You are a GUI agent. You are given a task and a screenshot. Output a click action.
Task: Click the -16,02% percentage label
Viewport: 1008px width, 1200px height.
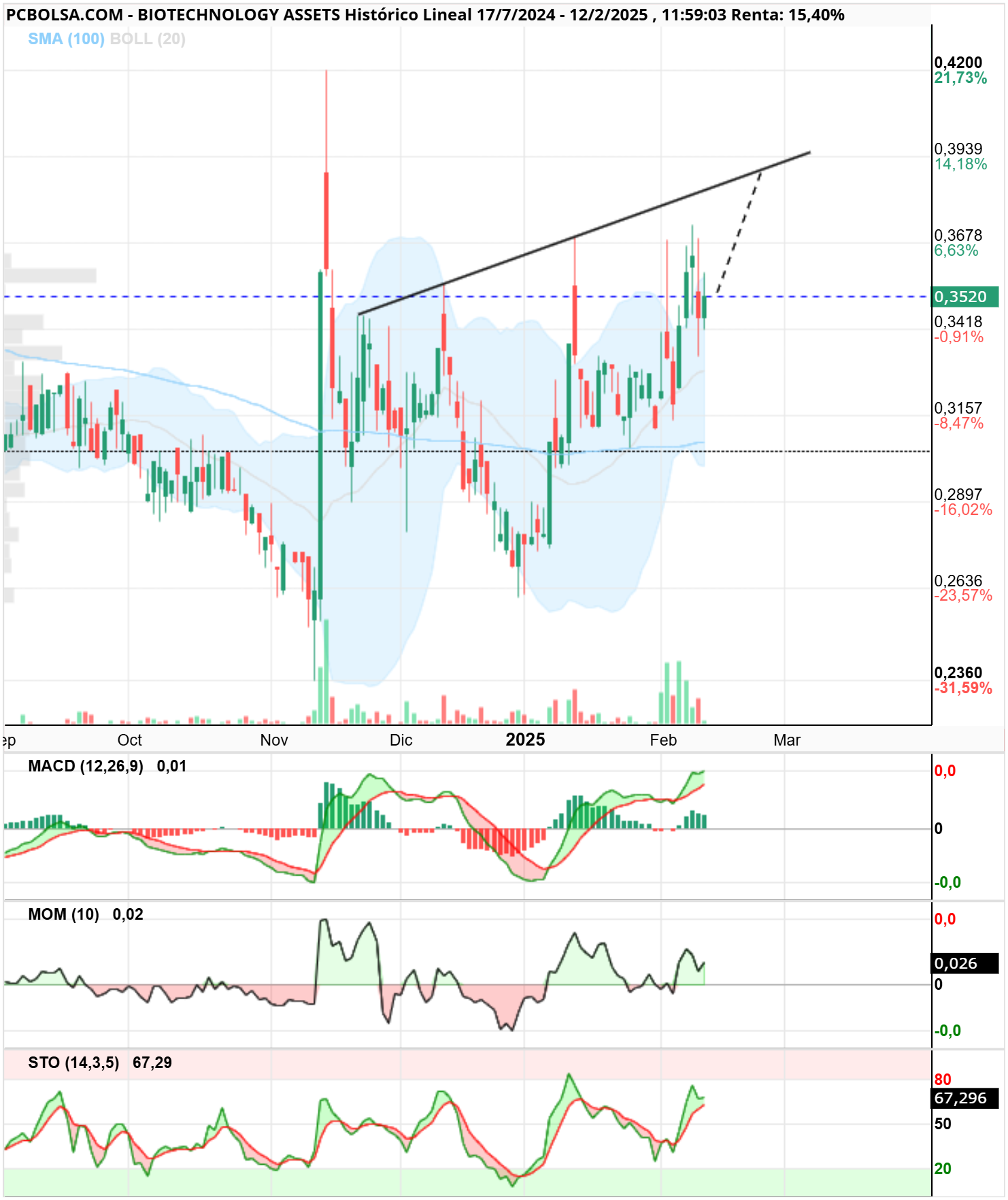962,510
